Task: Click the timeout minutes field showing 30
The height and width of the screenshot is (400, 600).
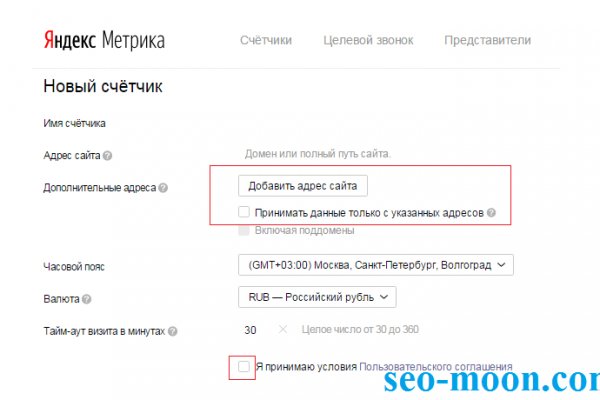Action: 251,329
